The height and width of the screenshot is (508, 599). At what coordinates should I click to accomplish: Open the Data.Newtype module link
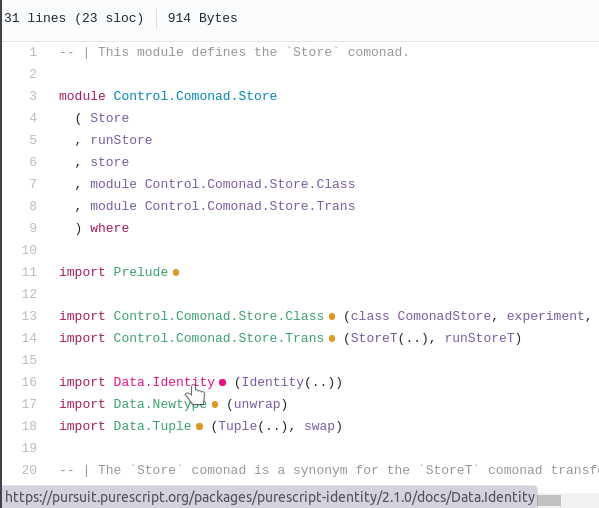[160, 404]
